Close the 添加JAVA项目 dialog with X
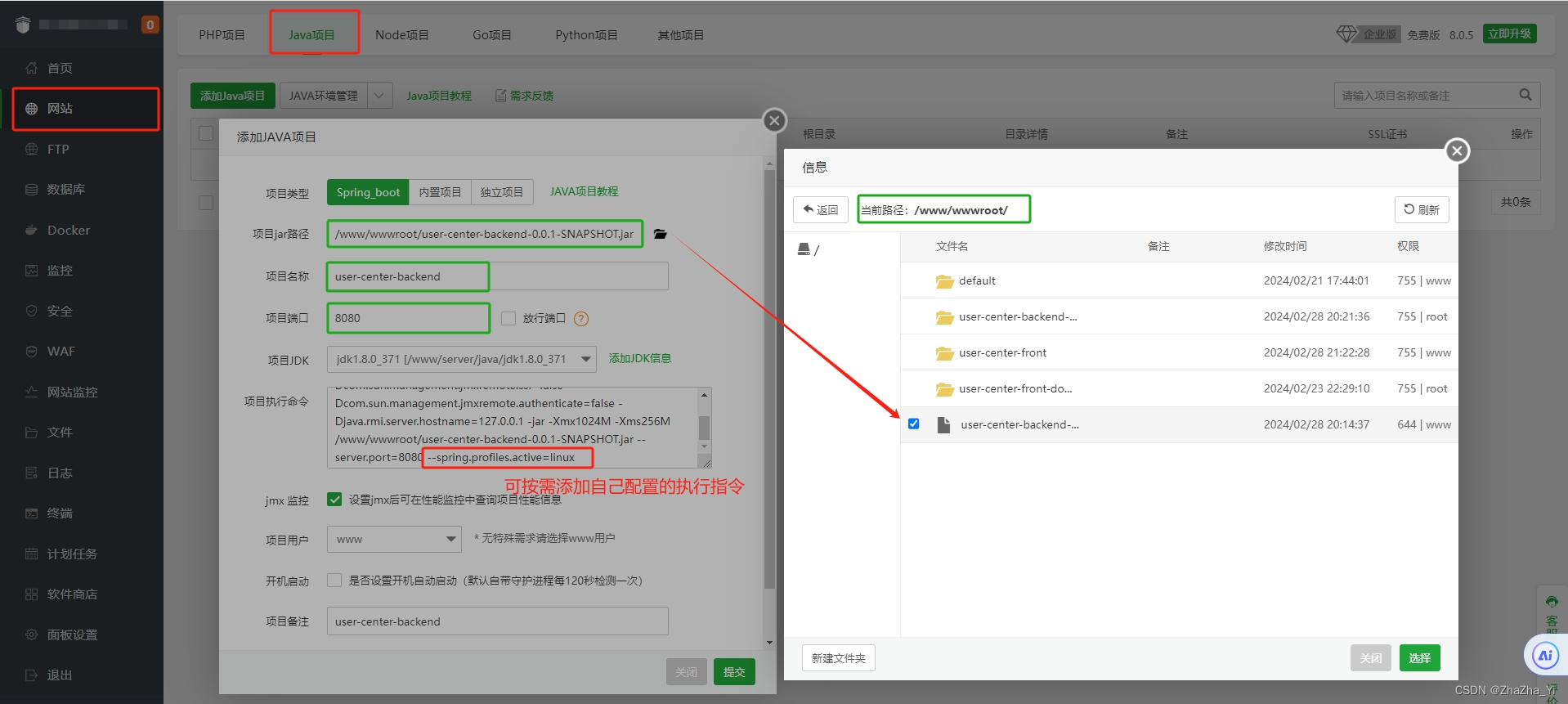 pos(774,121)
